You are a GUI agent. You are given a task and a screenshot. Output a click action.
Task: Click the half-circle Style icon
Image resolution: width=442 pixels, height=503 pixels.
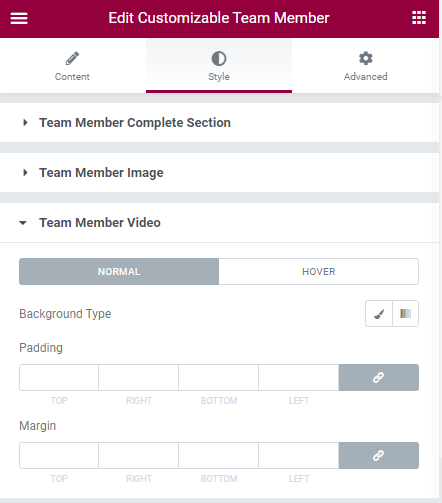219,59
